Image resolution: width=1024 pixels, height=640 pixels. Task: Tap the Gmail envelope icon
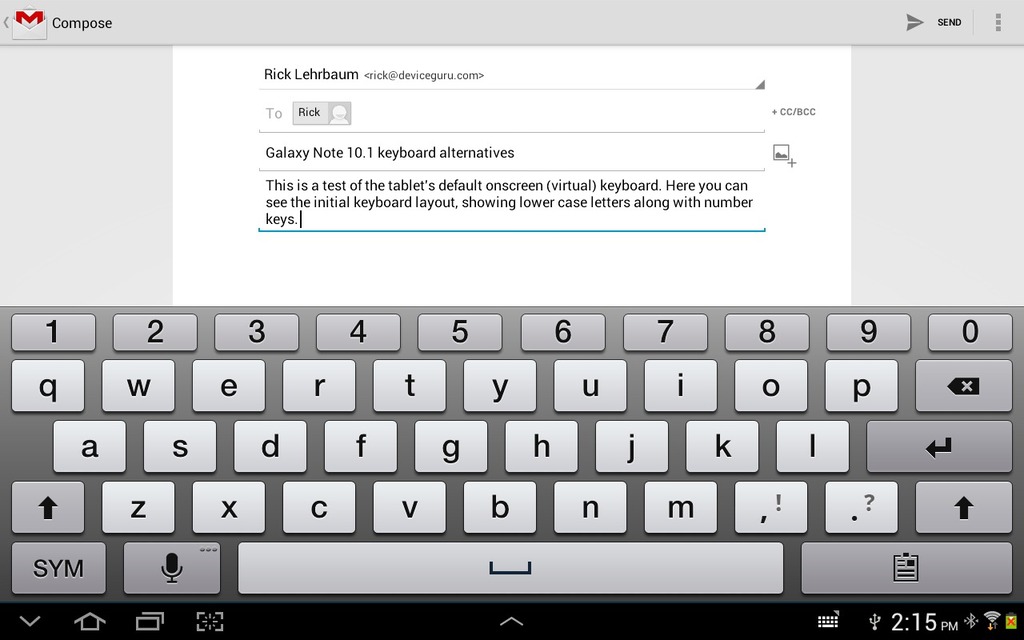pos(29,23)
